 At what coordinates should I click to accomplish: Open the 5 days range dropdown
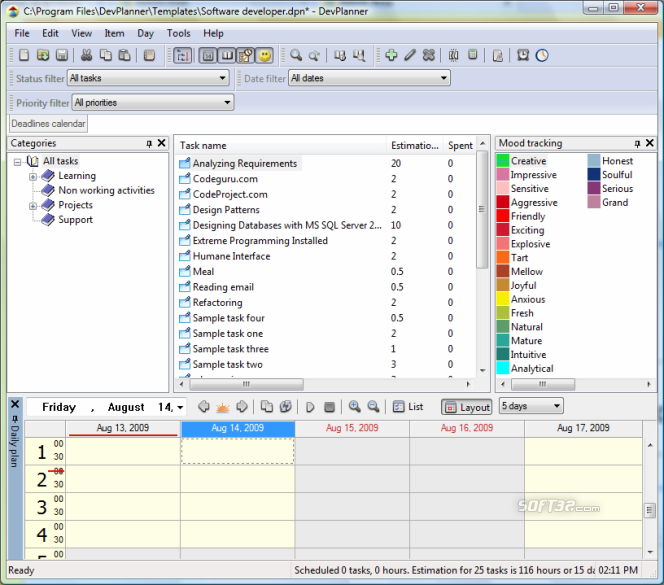531,406
